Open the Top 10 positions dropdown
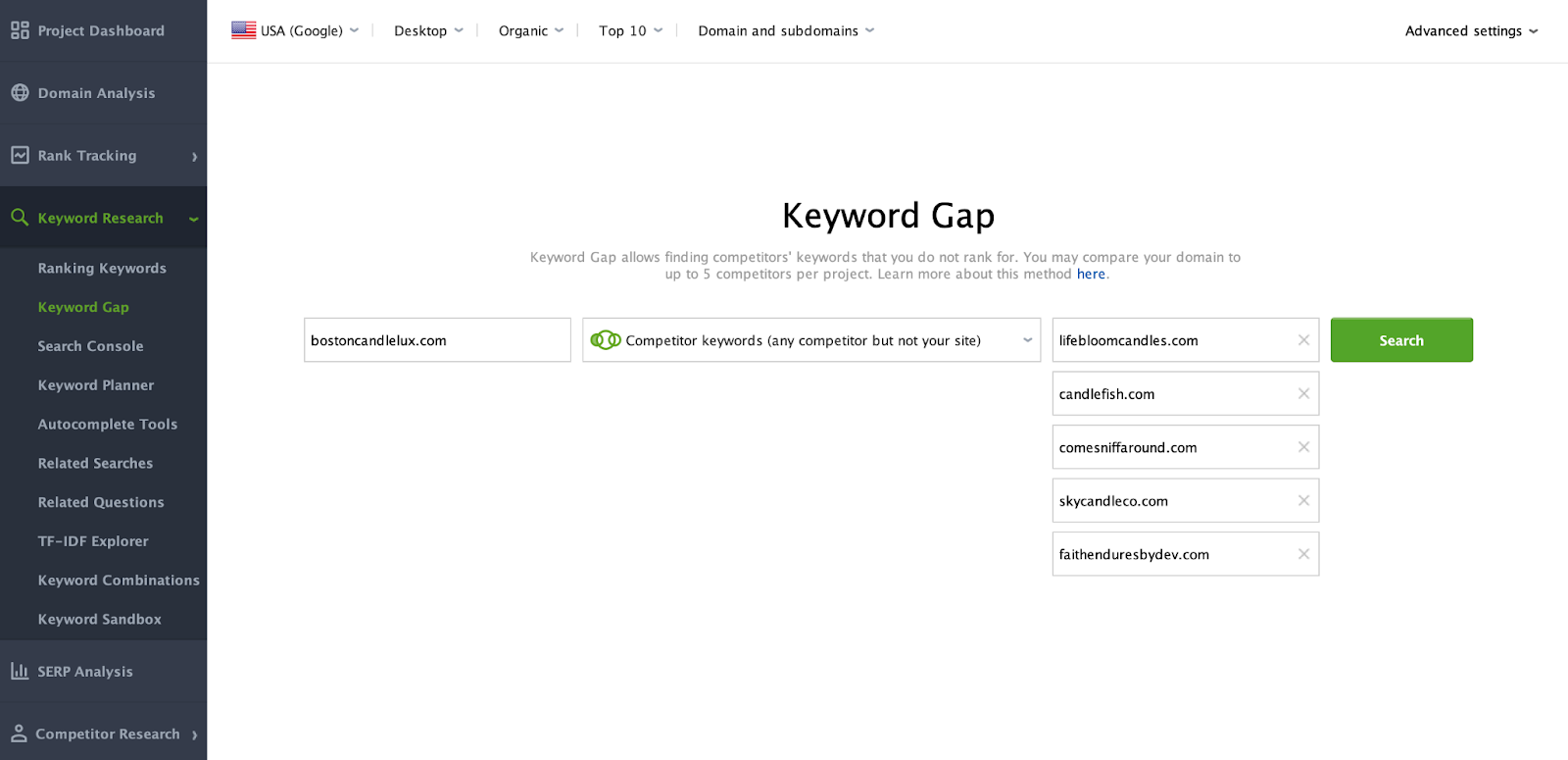Viewport: 1568px width, 760px height. pyautogui.click(x=631, y=30)
